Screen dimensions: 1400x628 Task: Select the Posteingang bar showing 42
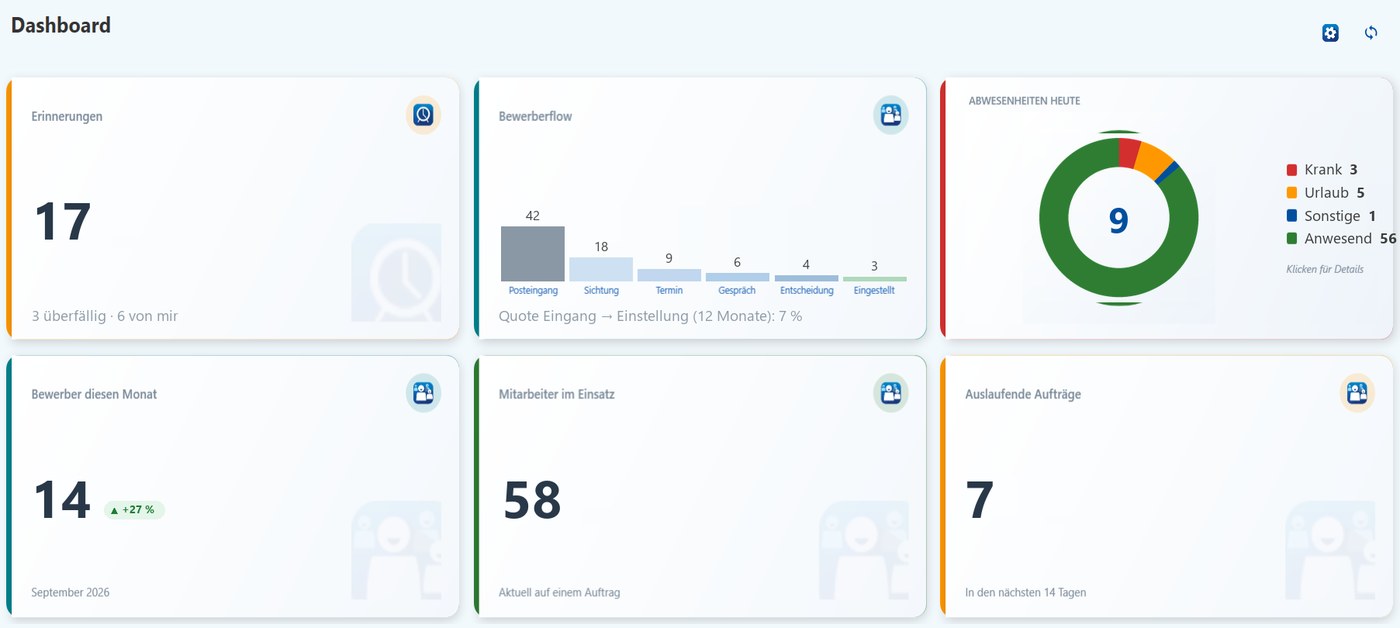533,253
